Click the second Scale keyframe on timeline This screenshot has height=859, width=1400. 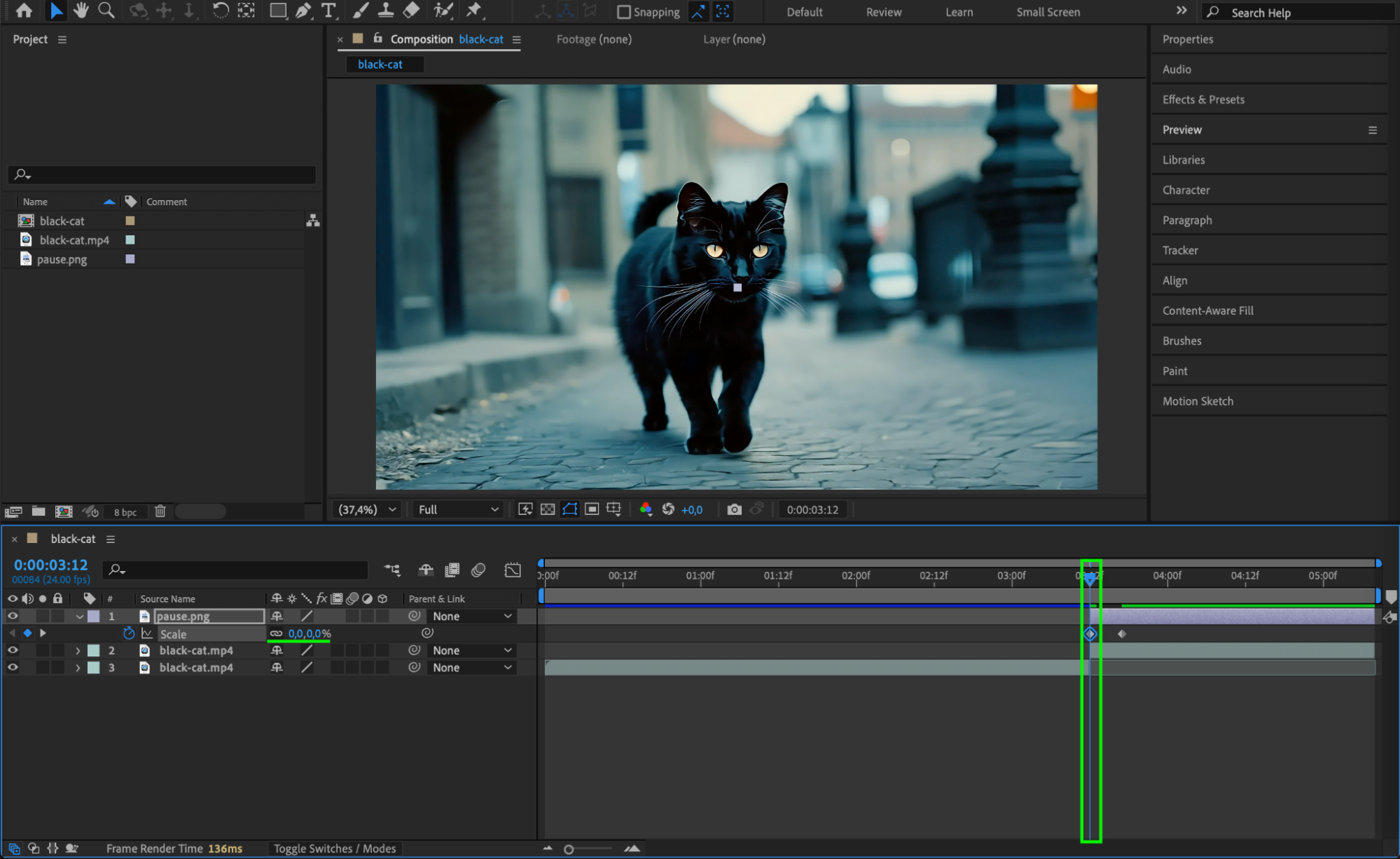click(x=1121, y=634)
